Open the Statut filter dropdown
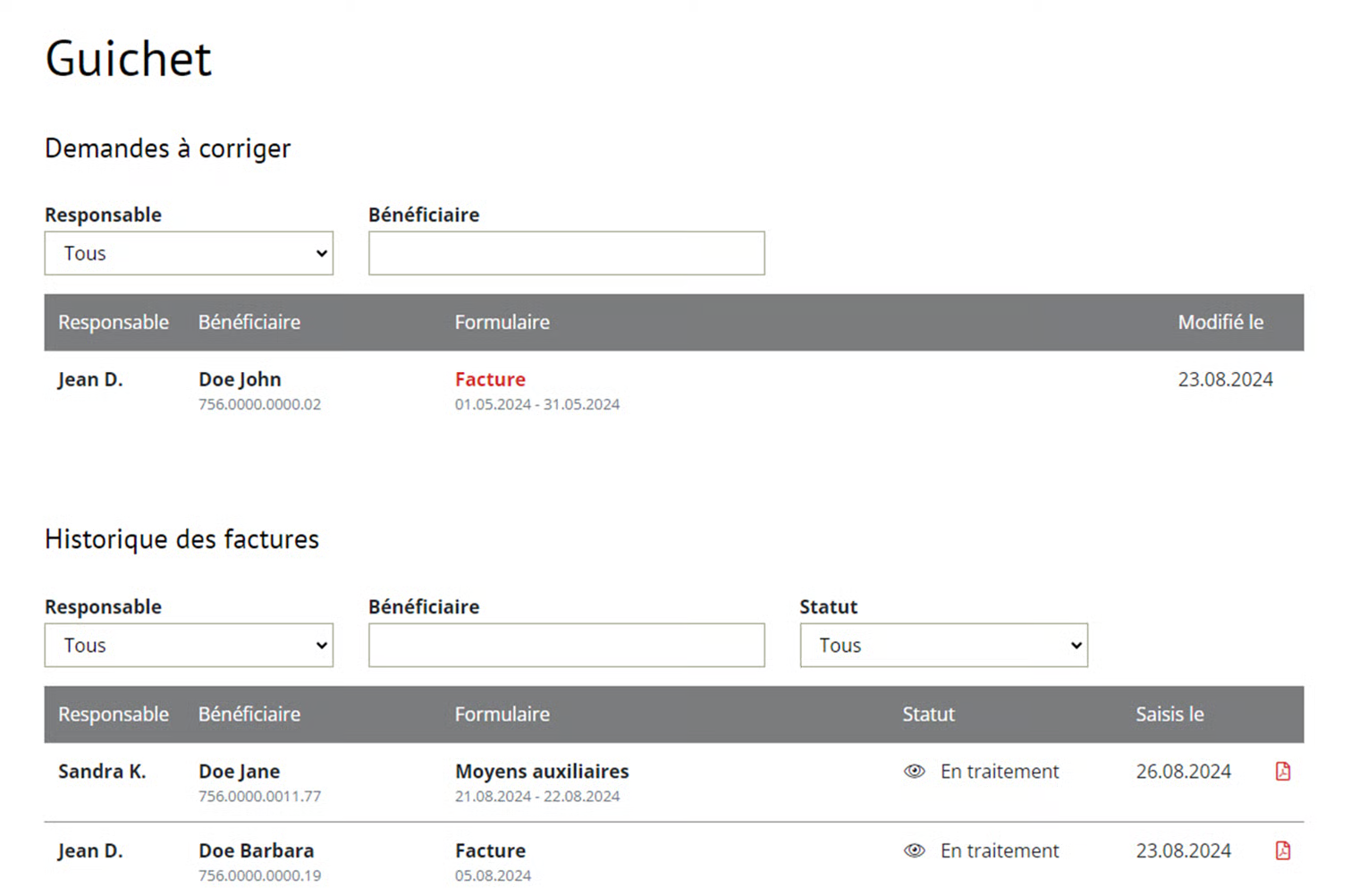 (x=943, y=646)
